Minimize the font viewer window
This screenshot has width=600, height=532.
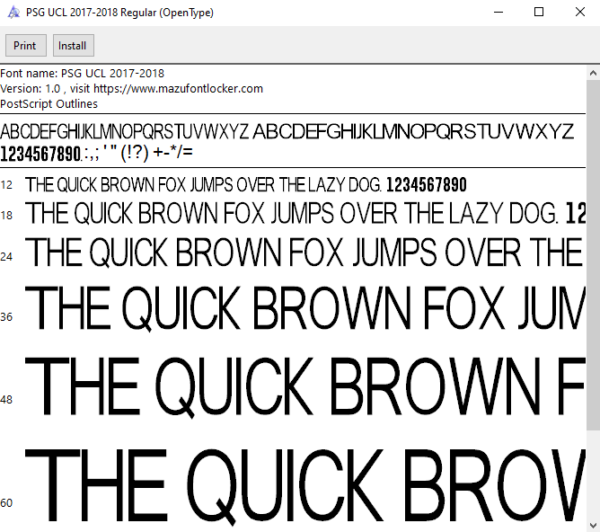tap(498, 12)
